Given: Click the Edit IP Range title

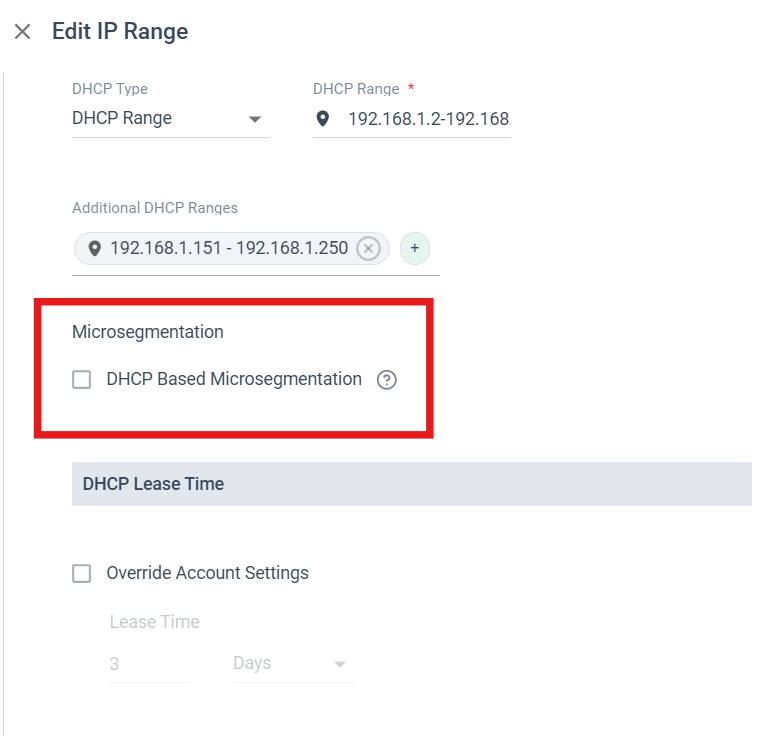Looking at the screenshot, I should click(x=120, y=32).
